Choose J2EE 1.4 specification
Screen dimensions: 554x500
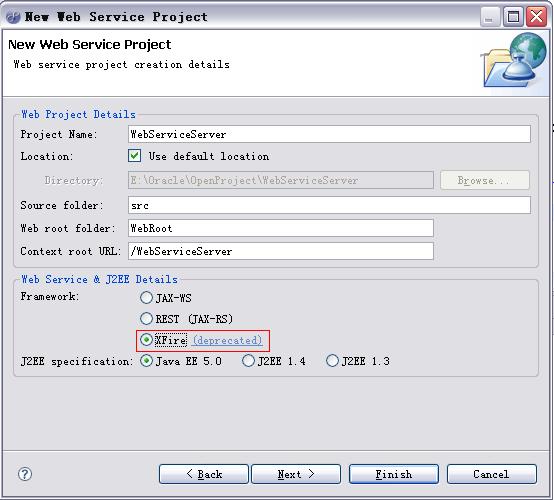coord(248,361)
